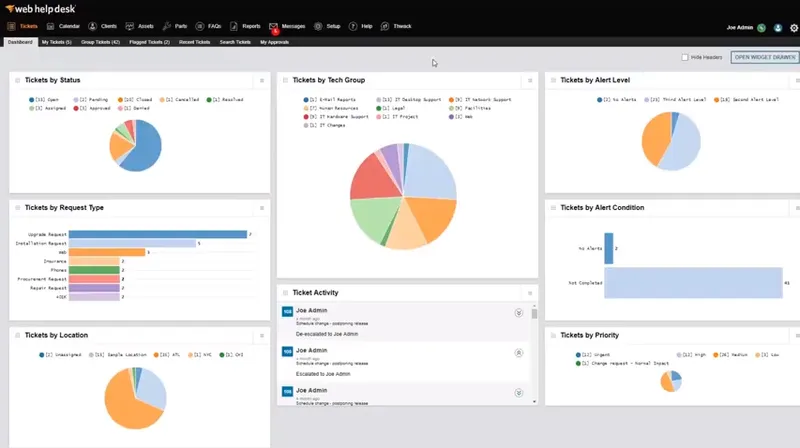Toggle IT Desktop Support legend entry
The width and height of the screenshot is (800, 448).
(409, 99)
